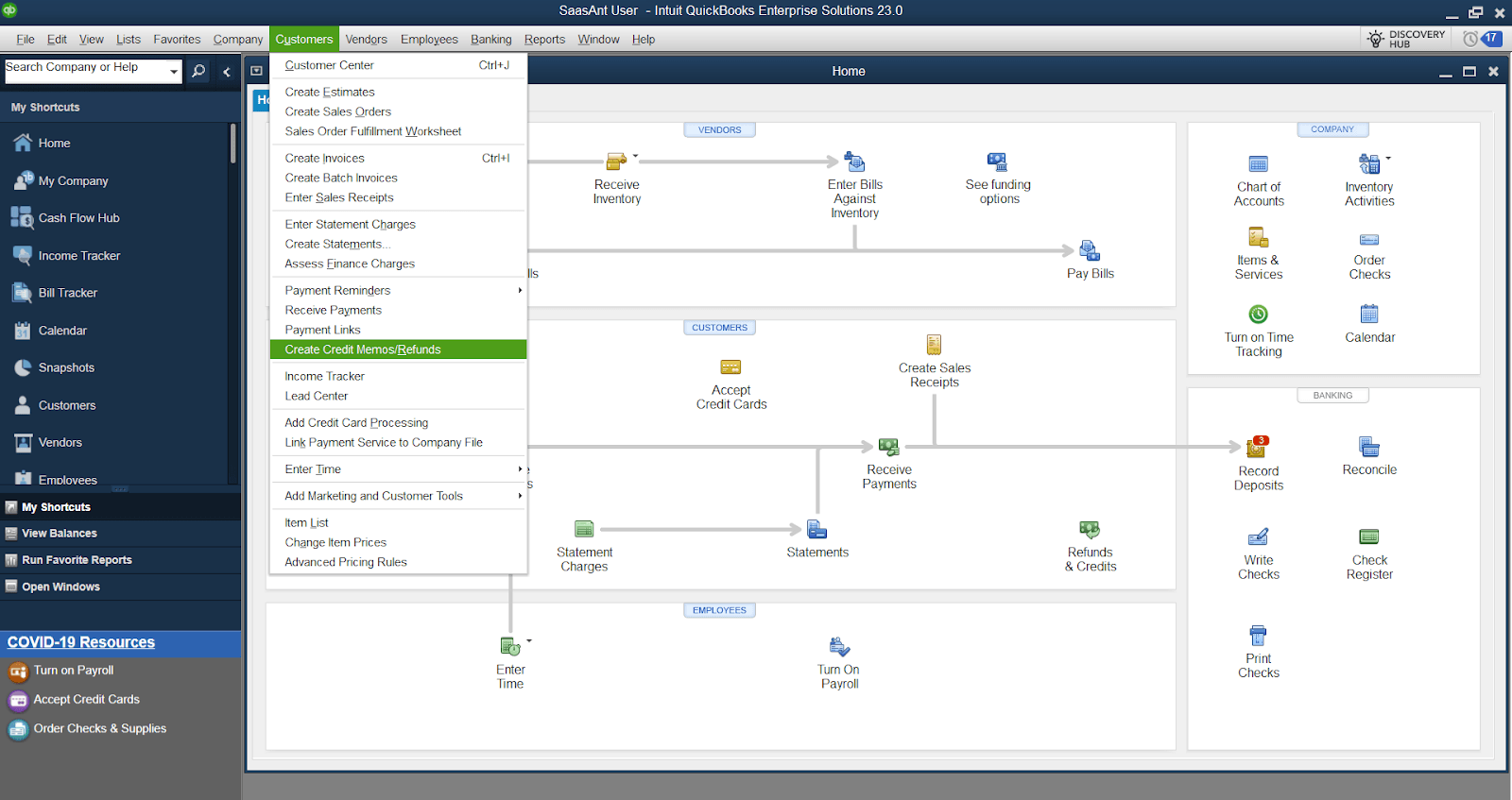The height and width of the screenshot is (800, 1512).
Task: Click the Statements icon
Action: [x=817, y=529]
